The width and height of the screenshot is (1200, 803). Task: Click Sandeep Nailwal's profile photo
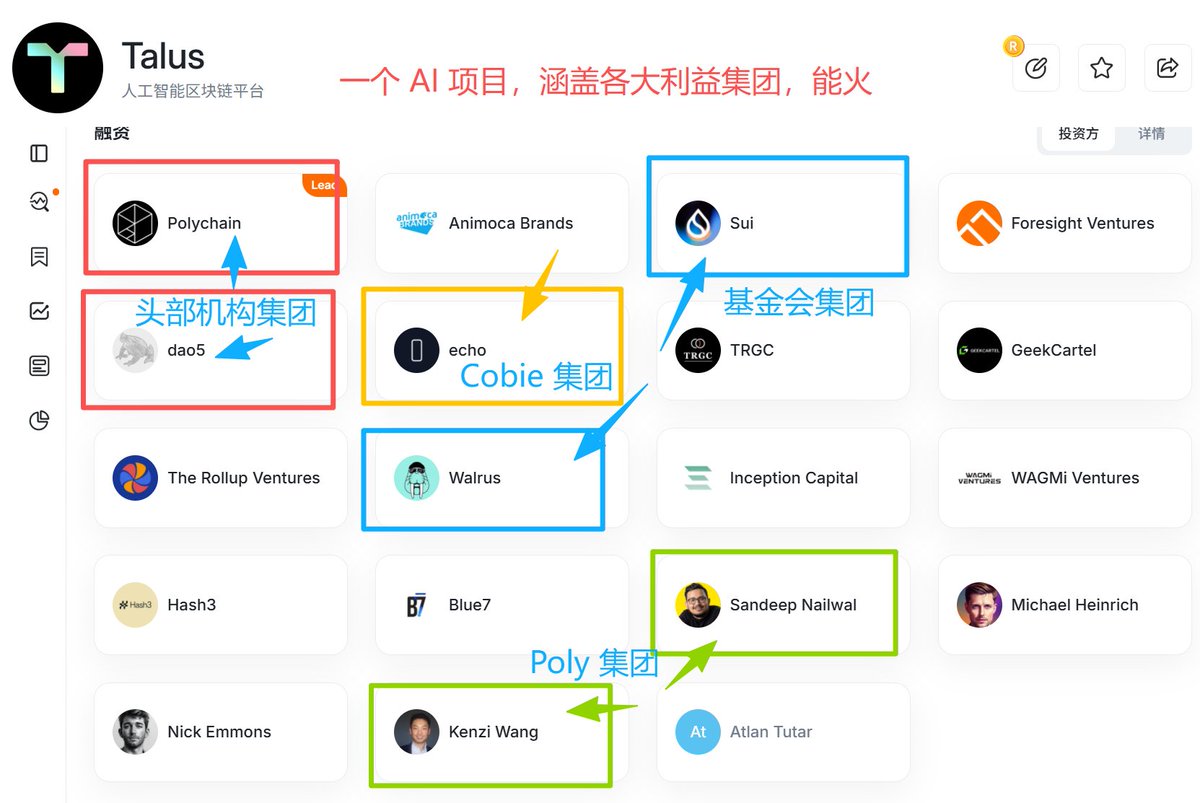click(698, 605)
